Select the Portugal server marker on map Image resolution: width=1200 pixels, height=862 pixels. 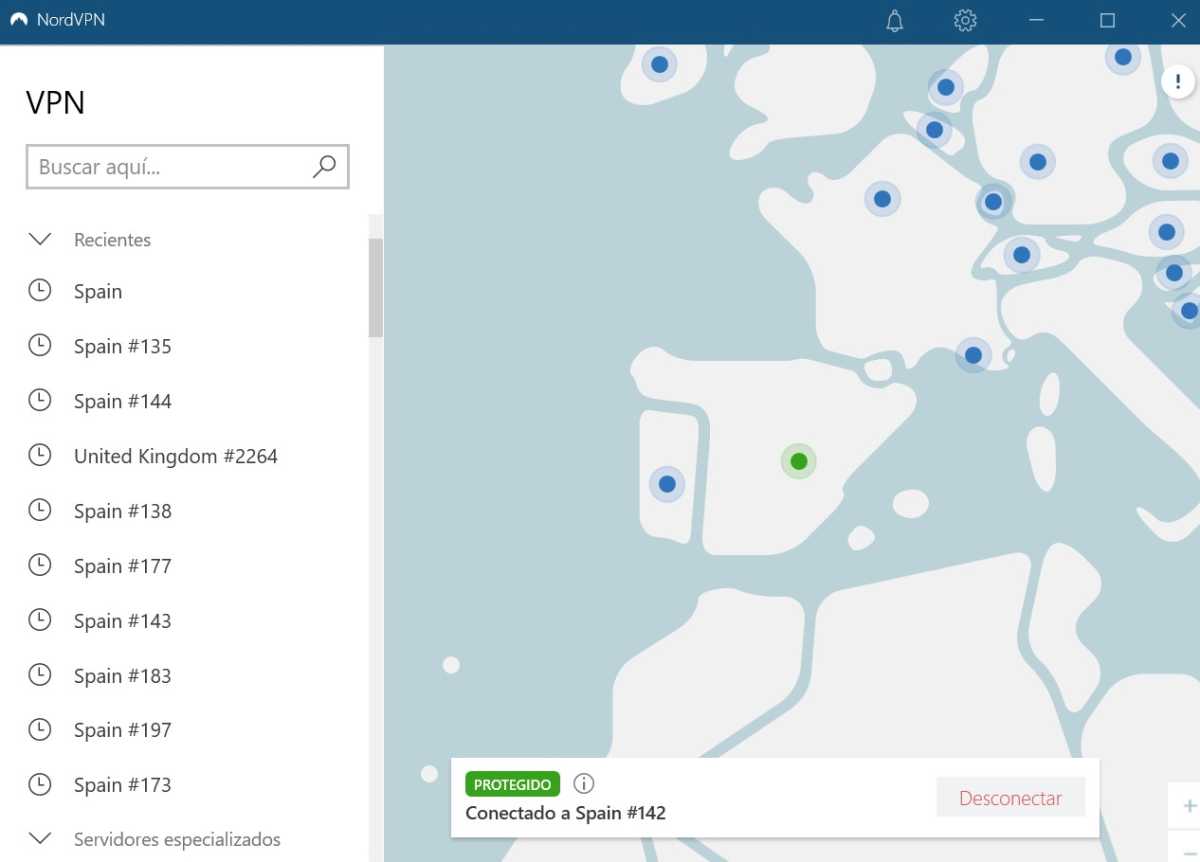[667, 484]
